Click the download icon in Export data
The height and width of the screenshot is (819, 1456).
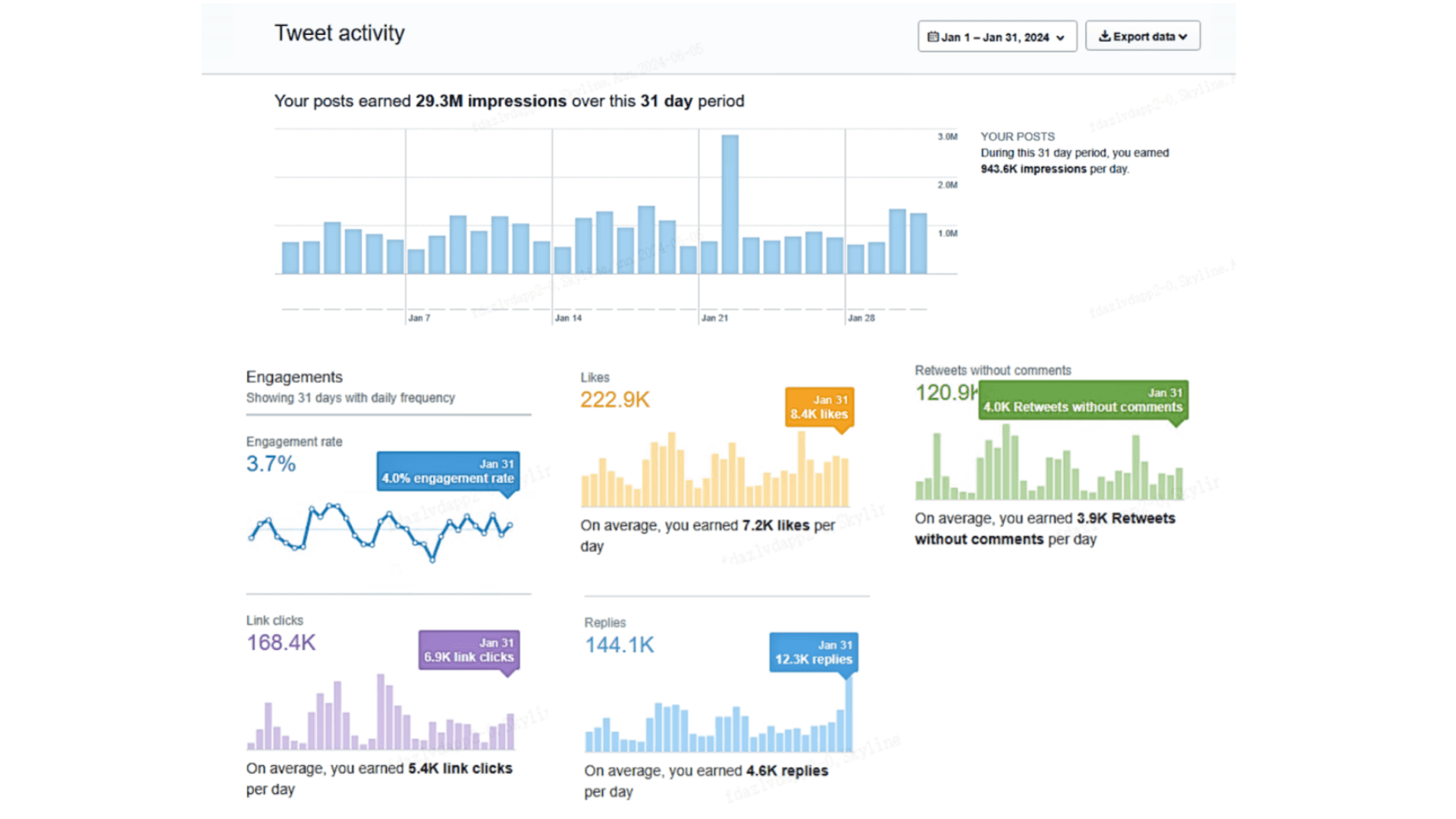[x=1105, y=36]
